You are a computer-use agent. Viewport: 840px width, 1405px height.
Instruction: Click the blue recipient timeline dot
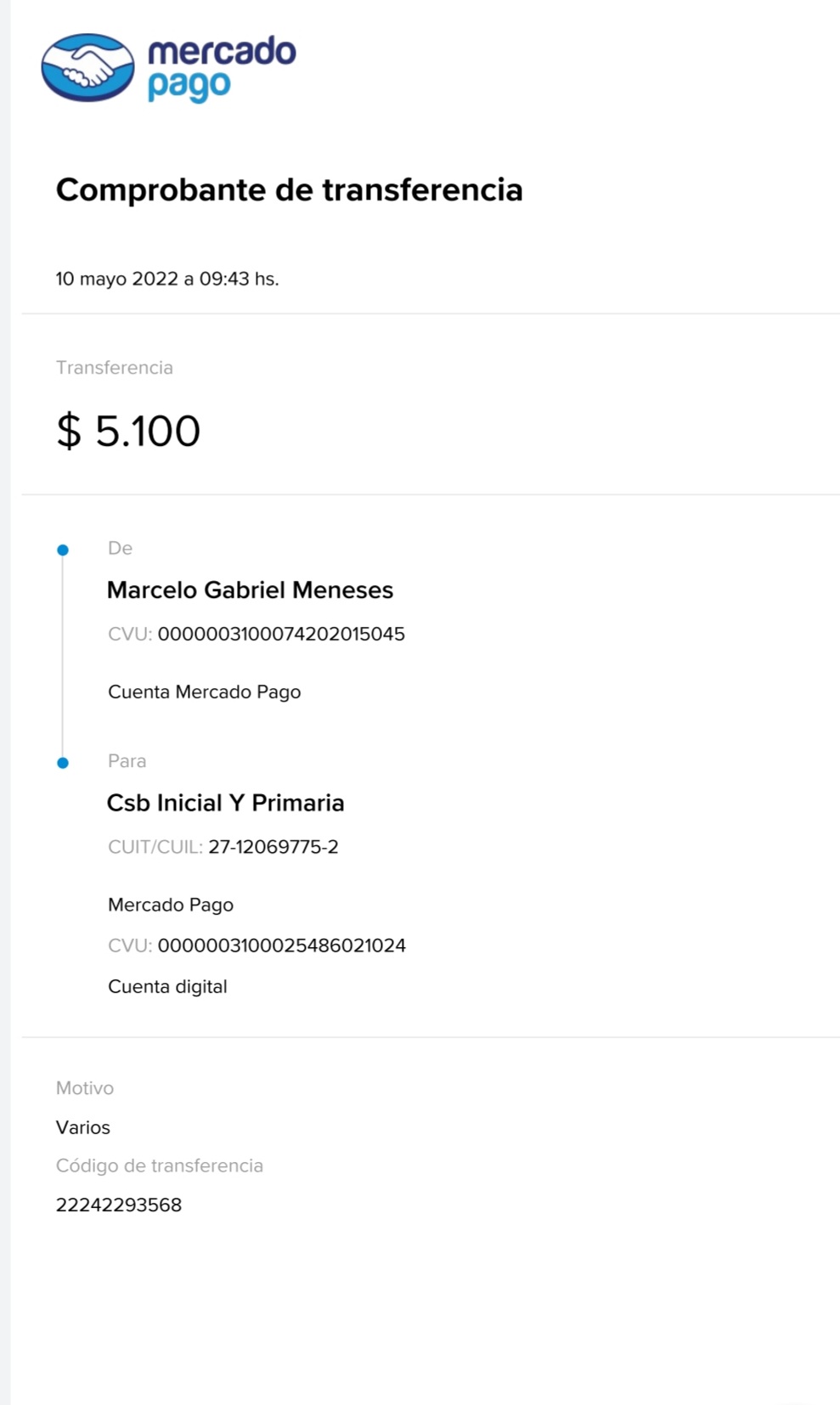tap(63, 763)
